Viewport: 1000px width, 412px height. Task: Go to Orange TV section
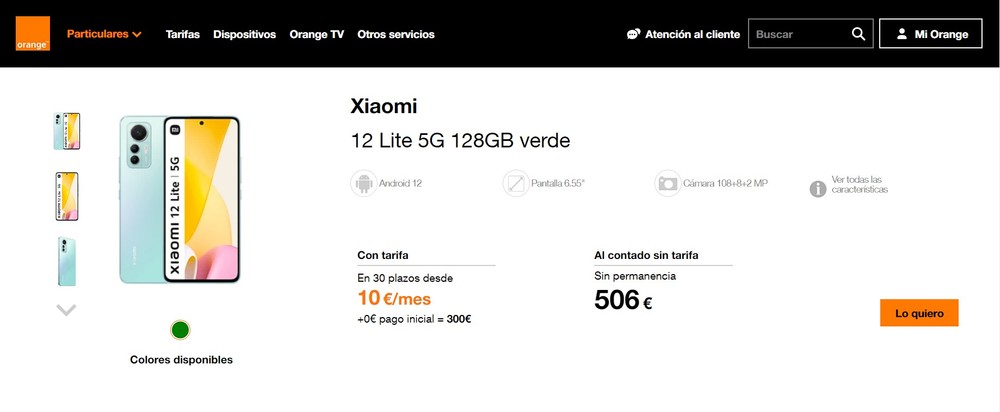click(x=316, y=34)
